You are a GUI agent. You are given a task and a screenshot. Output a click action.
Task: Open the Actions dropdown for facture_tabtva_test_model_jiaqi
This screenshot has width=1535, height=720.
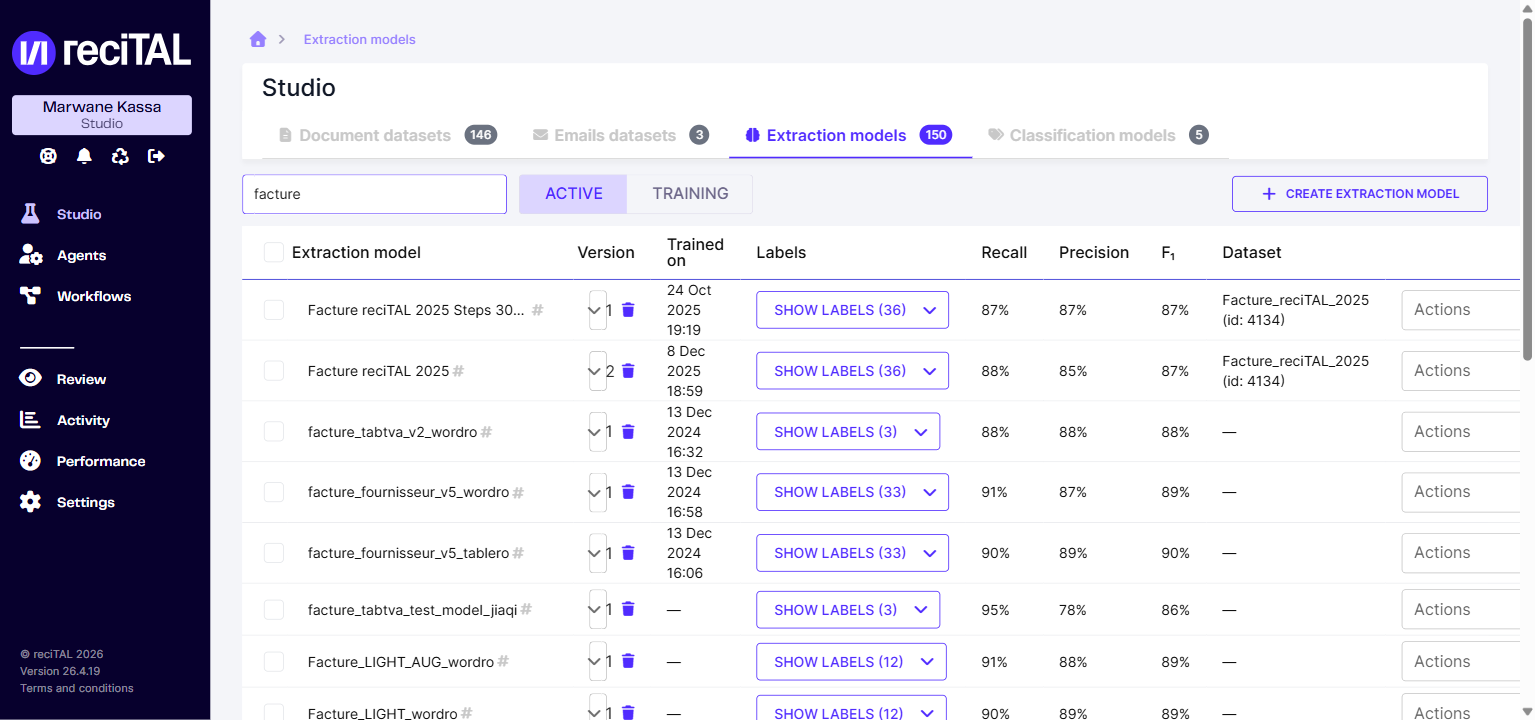coord(1460,610)
